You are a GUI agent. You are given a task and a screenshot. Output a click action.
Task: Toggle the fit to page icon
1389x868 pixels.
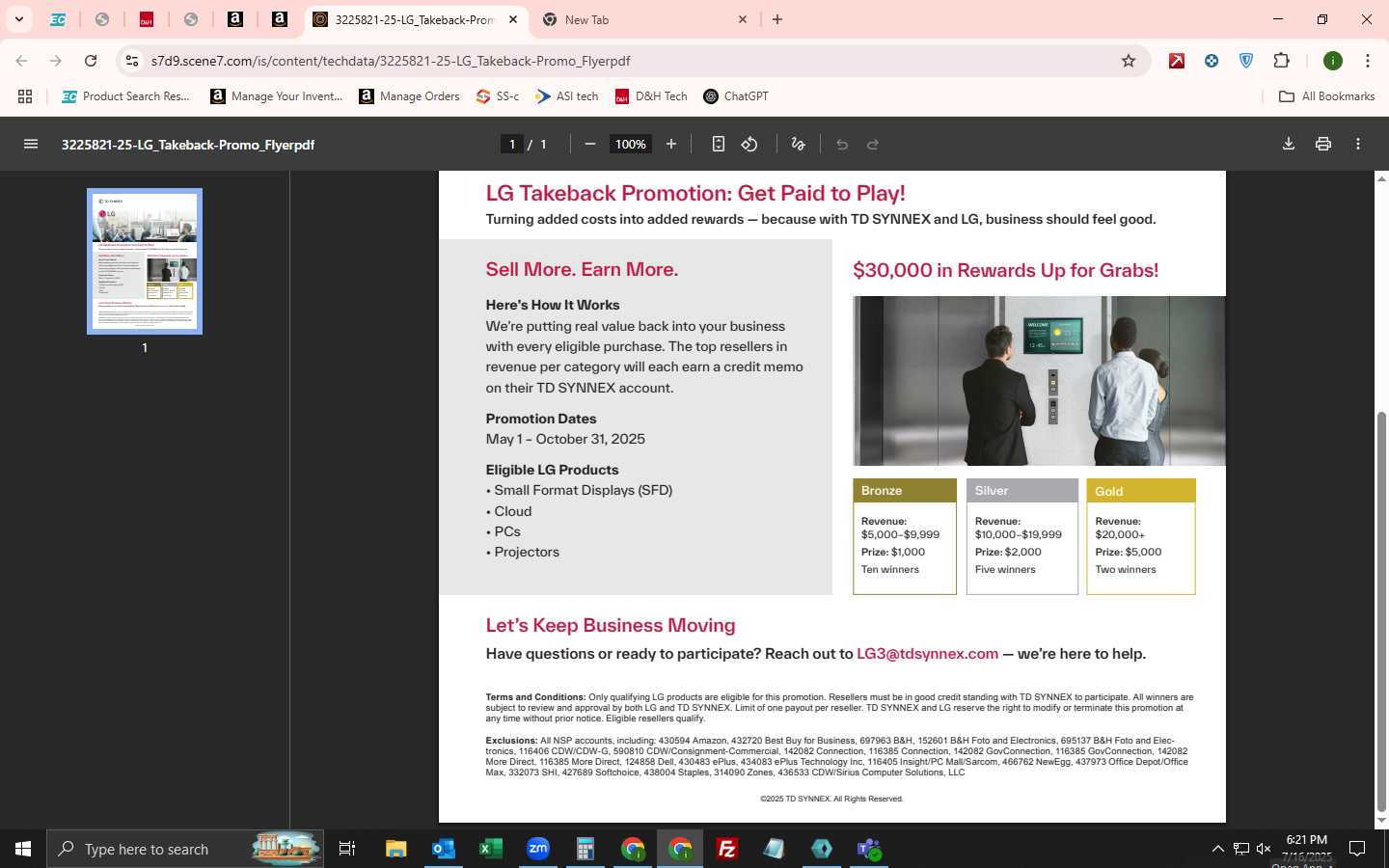click(x=719, y=144)
